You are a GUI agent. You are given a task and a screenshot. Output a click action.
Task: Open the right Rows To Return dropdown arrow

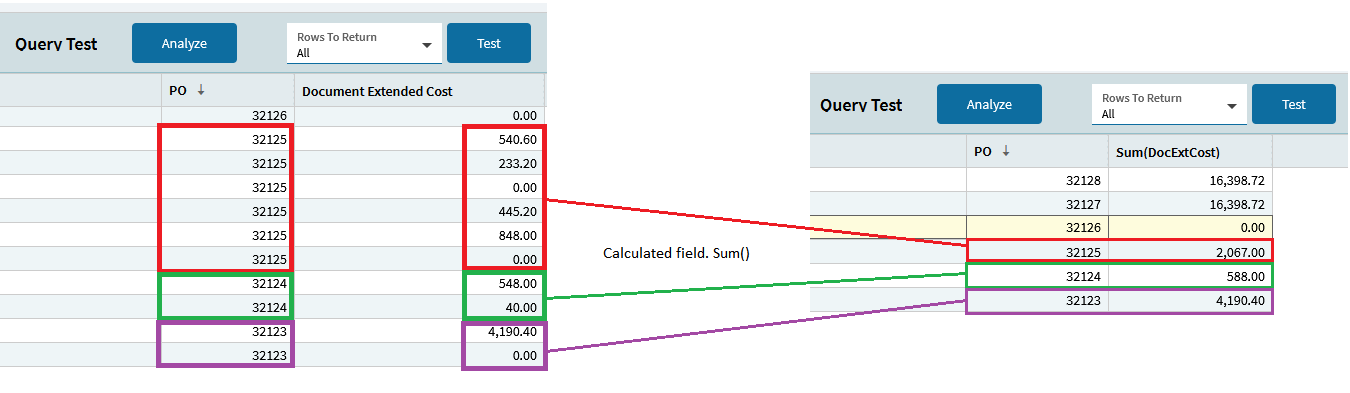pyautogui.click(x=1232, y=107)
